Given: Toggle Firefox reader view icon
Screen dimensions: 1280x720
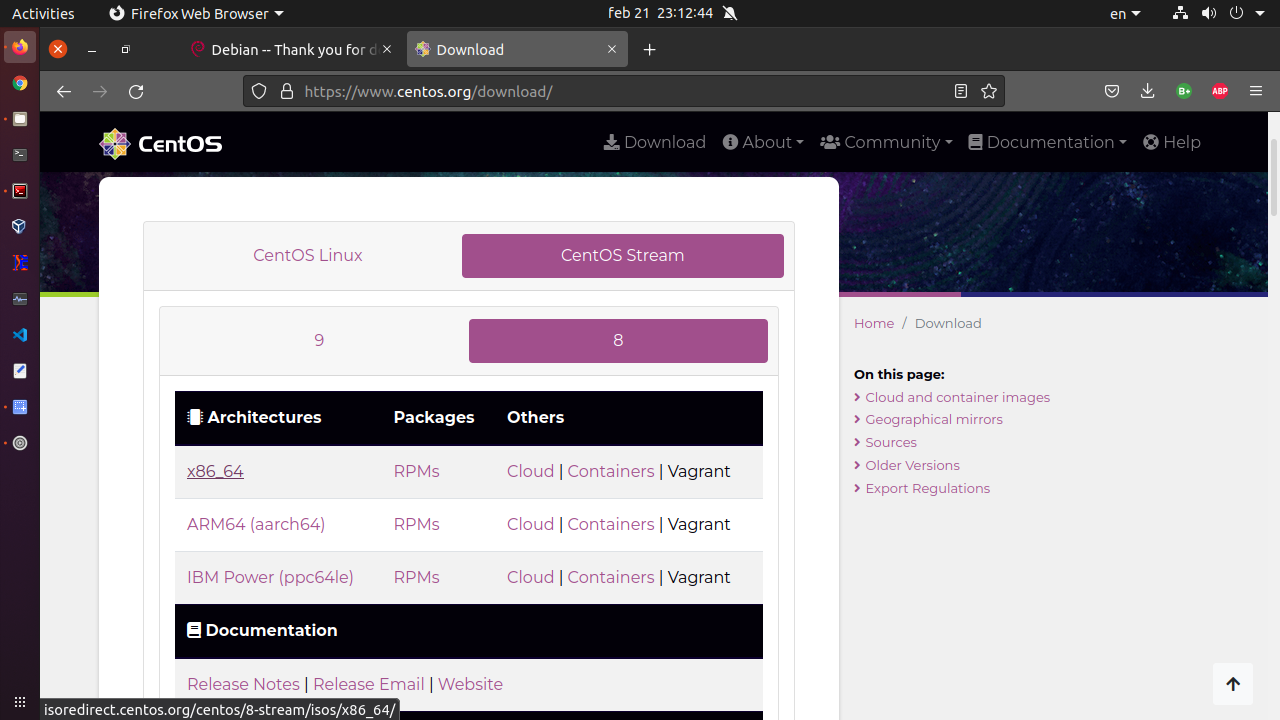Looking at the screenshot, I should (961, 92).
